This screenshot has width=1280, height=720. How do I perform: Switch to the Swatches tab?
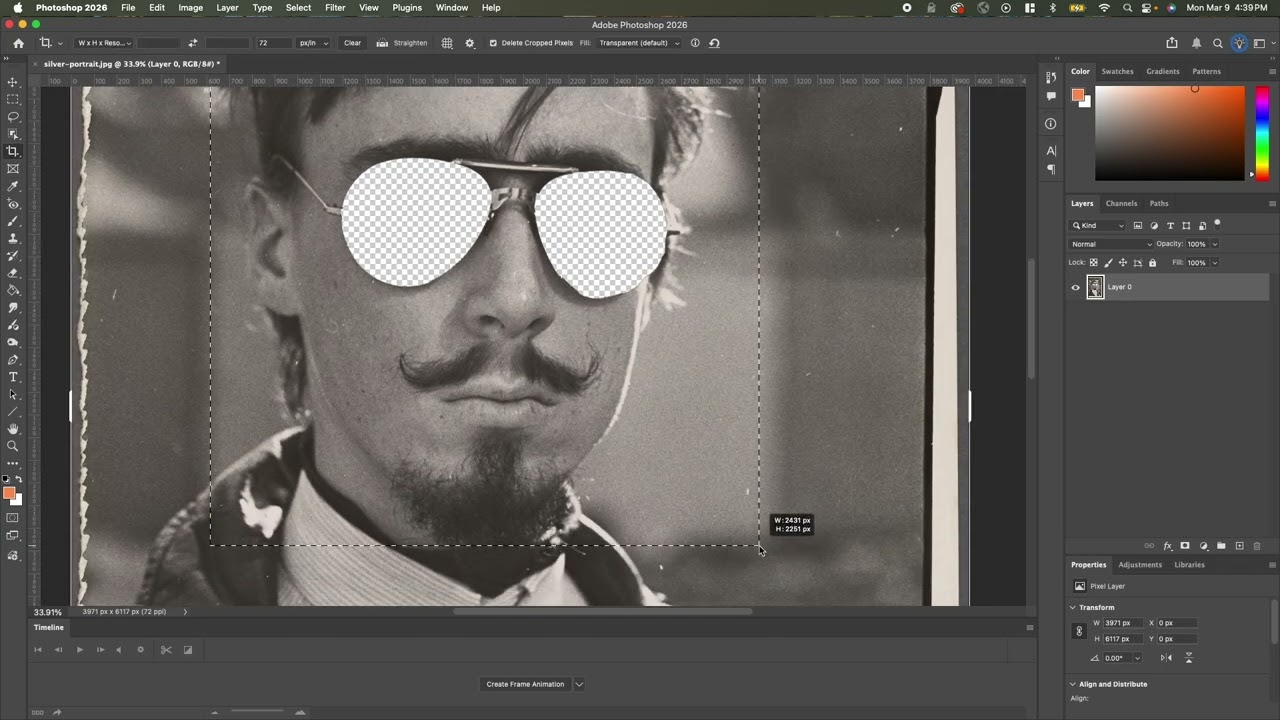pyautogui.click(x=1117, y=71)
